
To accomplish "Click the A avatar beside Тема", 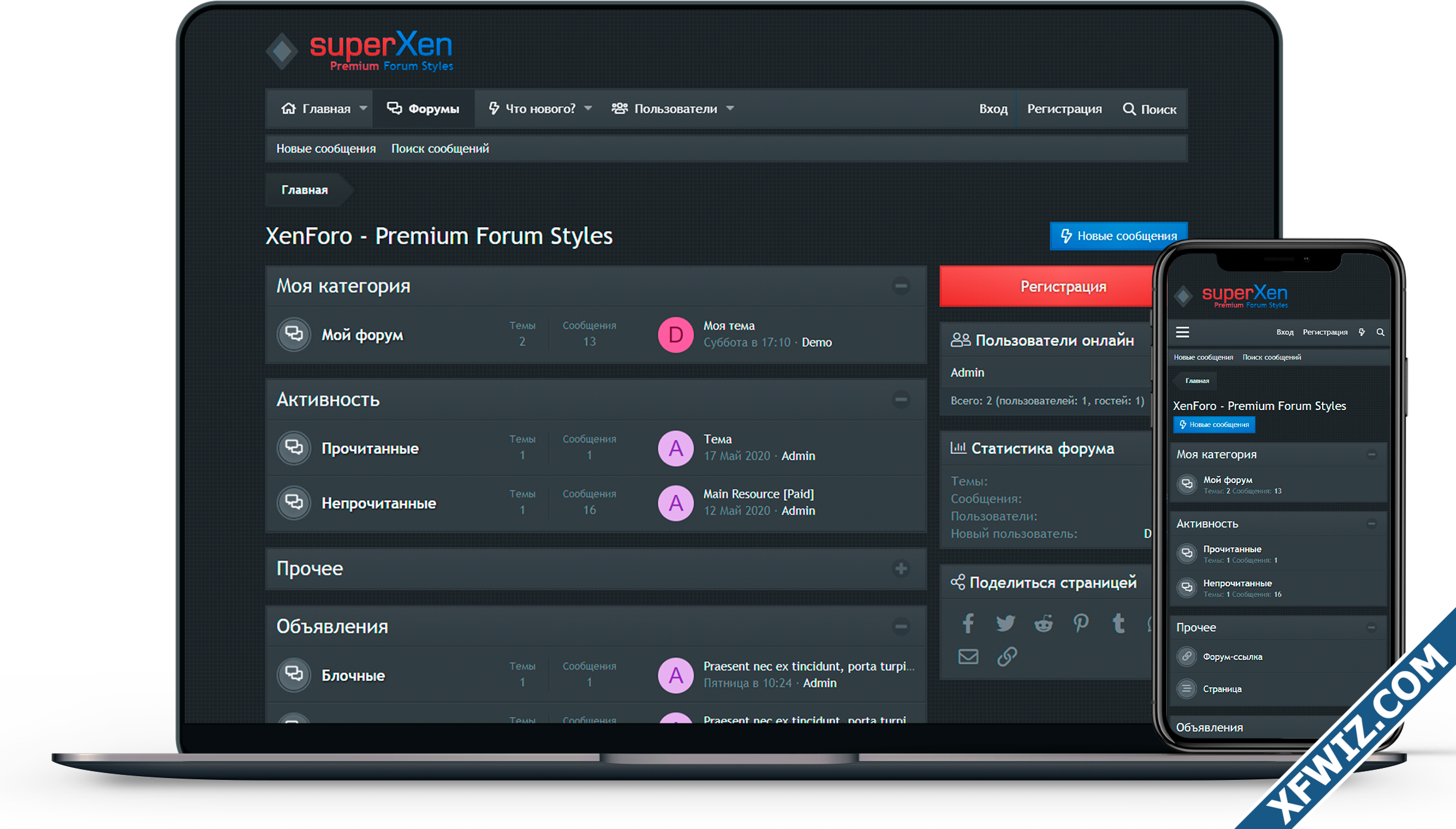I will [x=675, y=448].
